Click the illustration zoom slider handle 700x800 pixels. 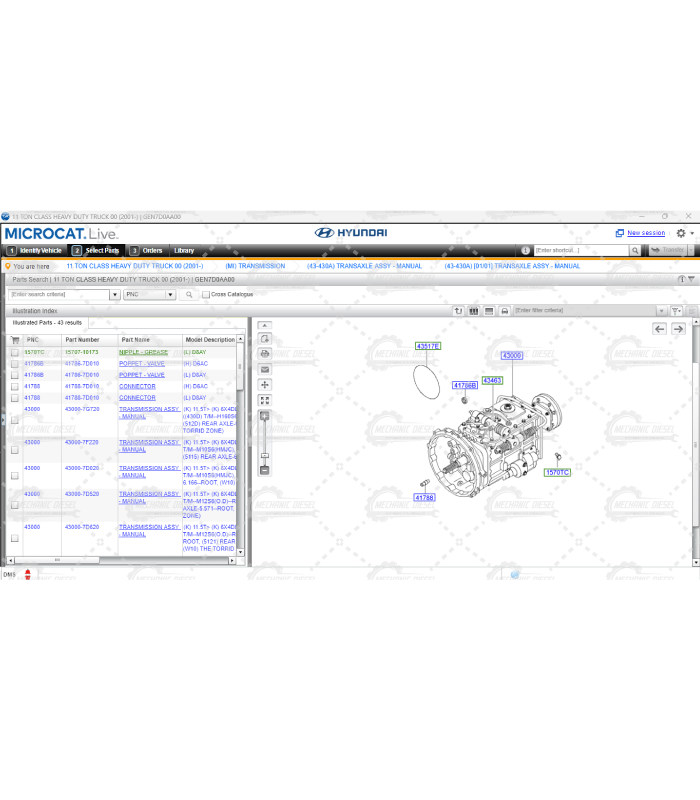[265, 415]
